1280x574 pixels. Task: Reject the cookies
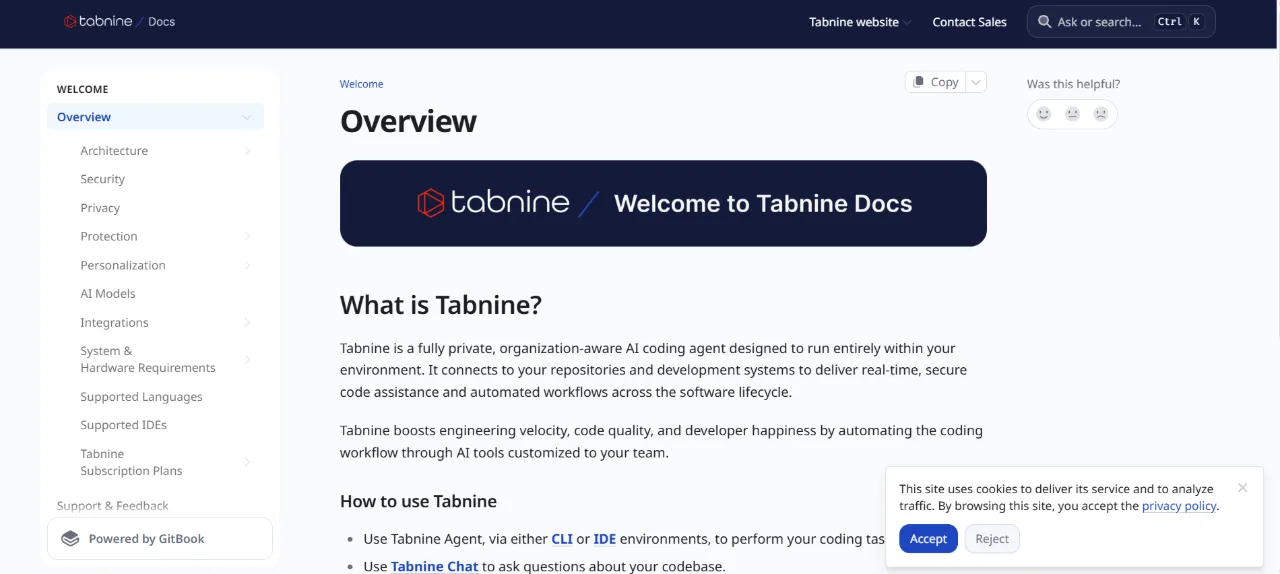(x=992, y=539)
